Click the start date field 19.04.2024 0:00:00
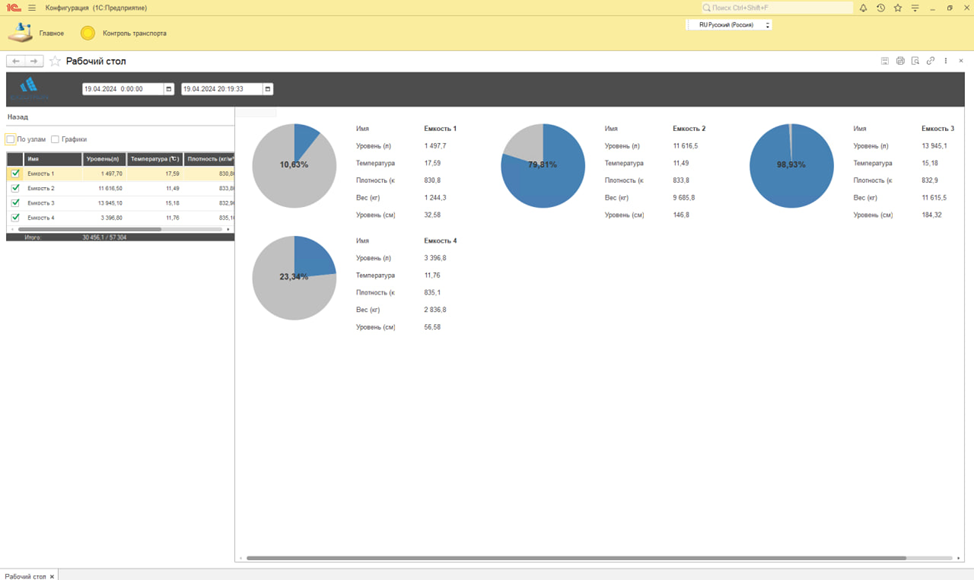 [x=122, y=89]
